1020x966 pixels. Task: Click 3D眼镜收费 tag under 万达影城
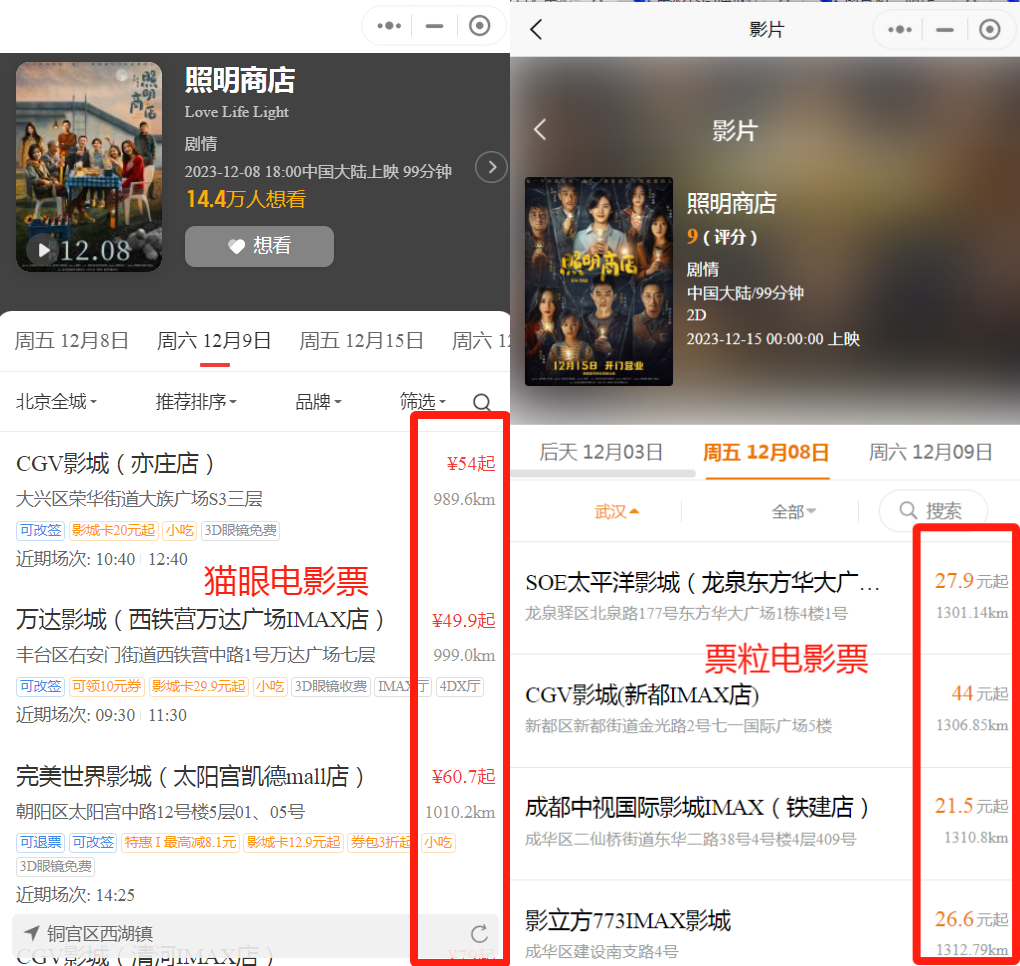pos(330,686)
